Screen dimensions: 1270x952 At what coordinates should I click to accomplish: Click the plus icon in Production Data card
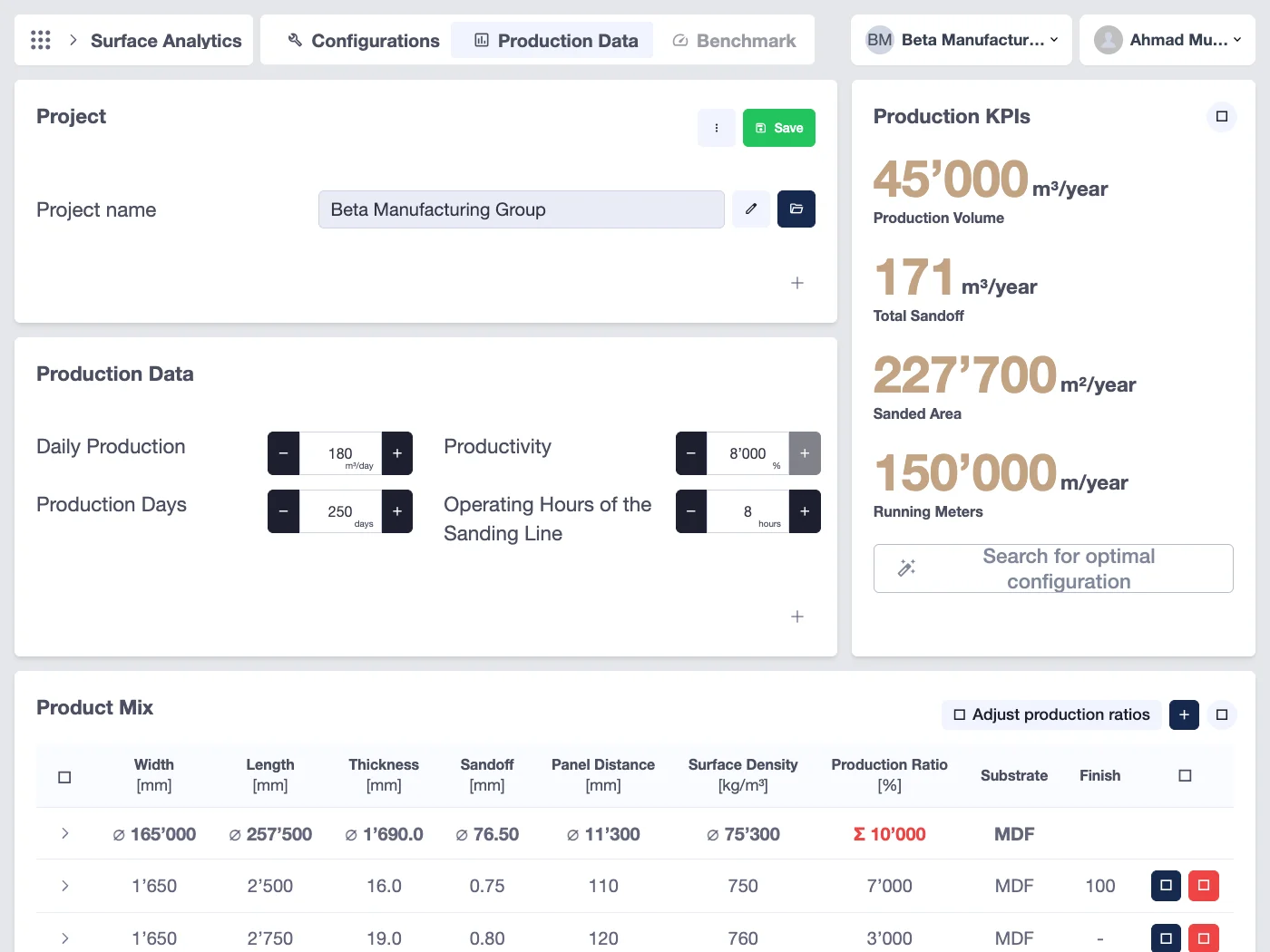[797, 617]
